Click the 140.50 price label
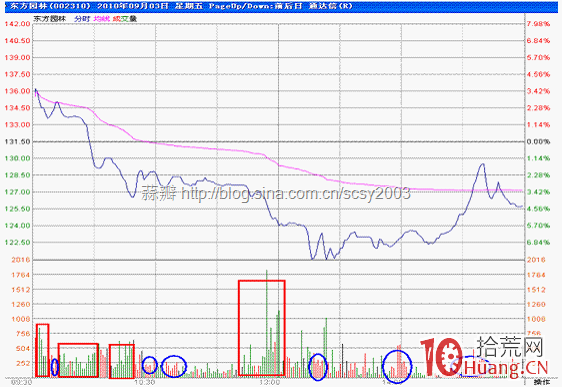 (x=17, y=40)
